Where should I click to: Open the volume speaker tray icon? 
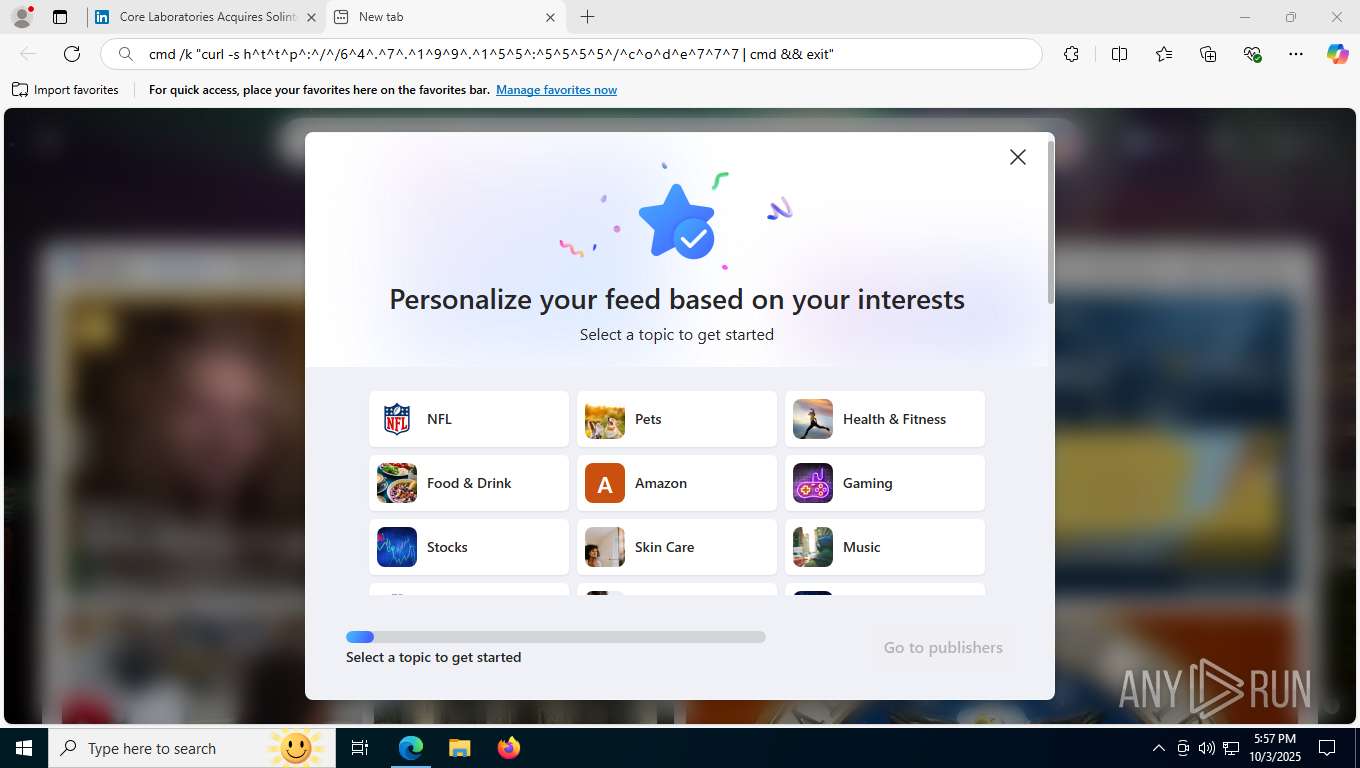click(1207, 748)
